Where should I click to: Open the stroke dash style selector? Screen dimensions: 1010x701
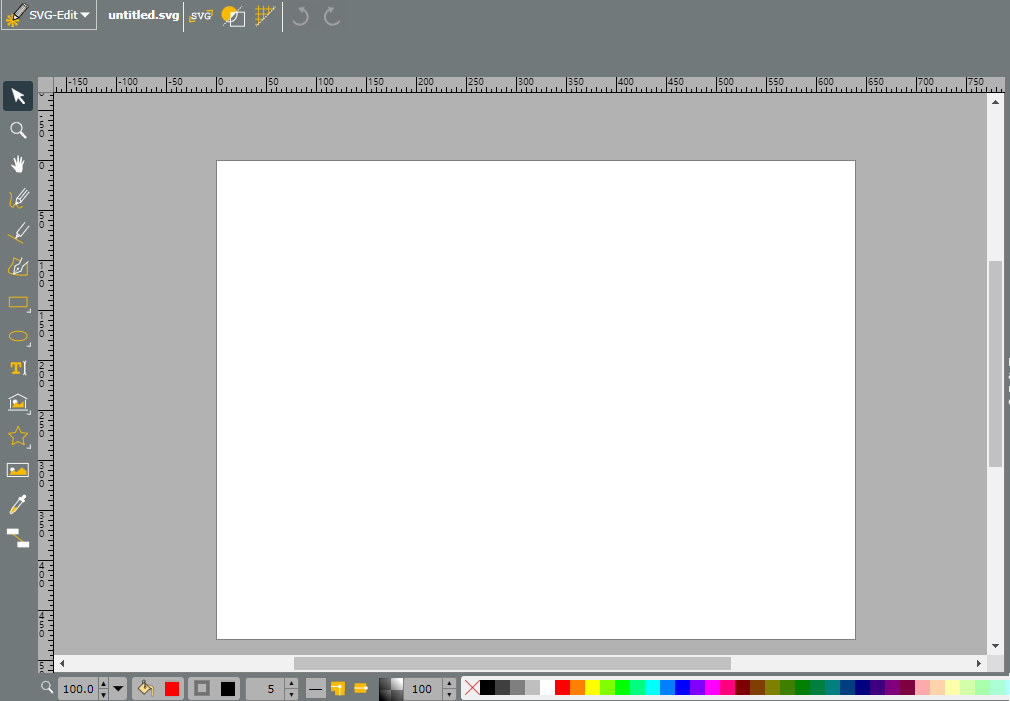tap(316, 689)
